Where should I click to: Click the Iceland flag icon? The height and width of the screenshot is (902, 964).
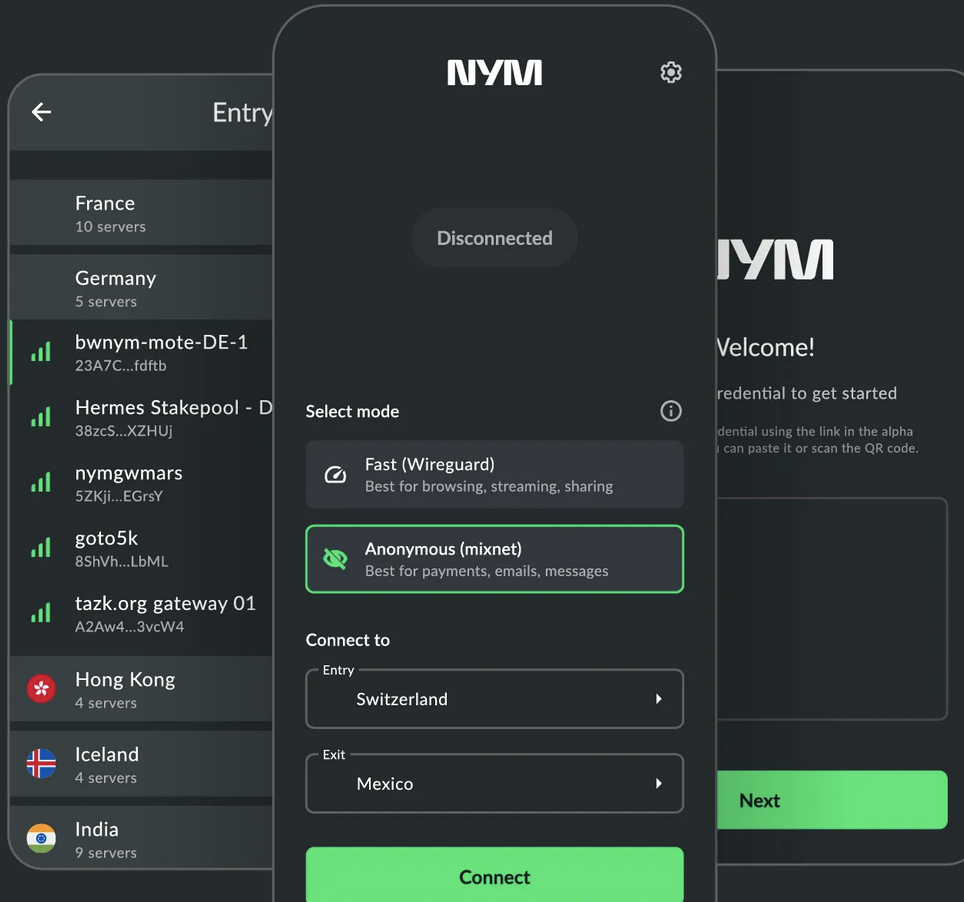41,764
